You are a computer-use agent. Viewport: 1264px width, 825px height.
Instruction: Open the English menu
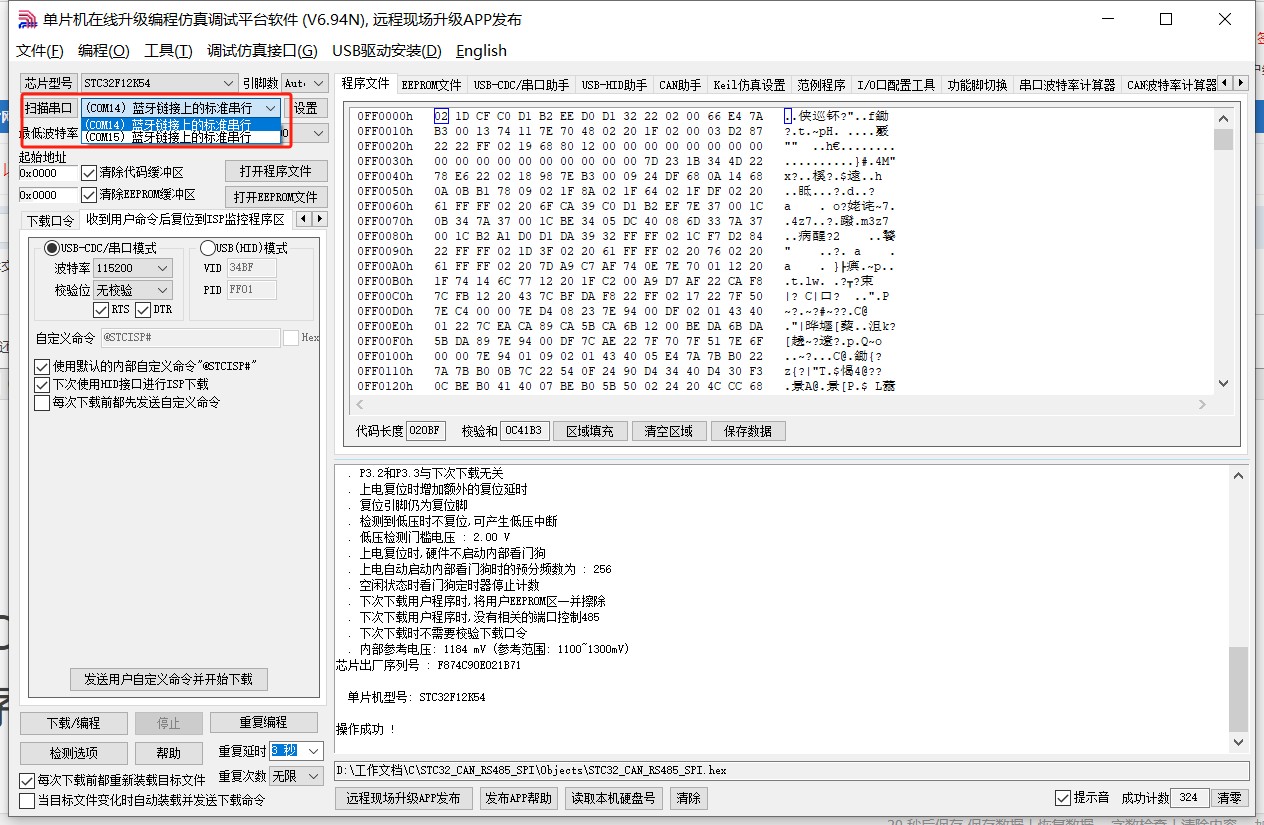(481, 51)
